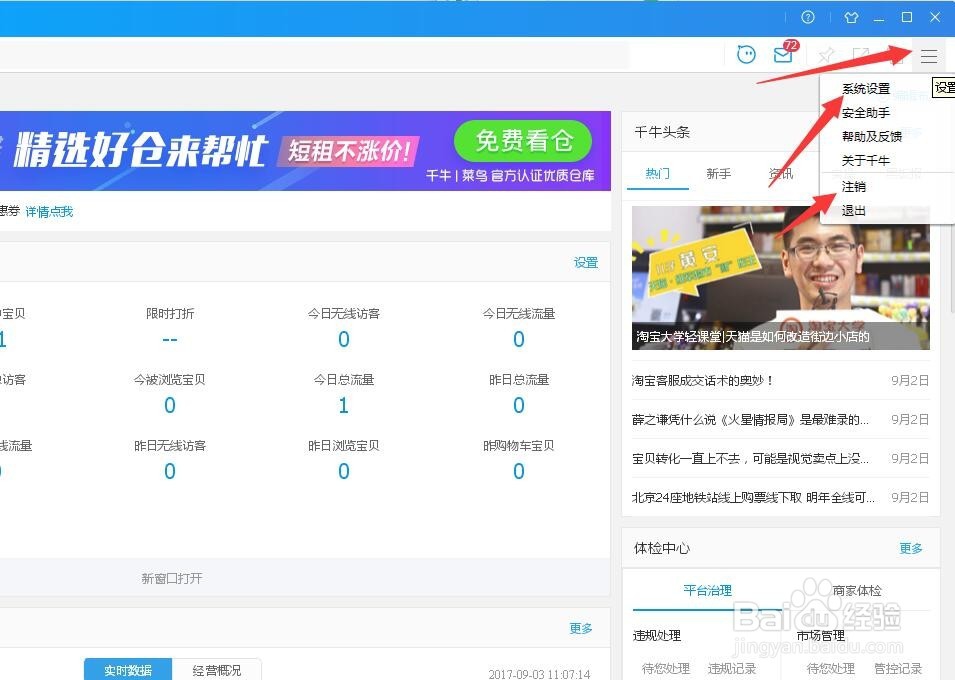The width and height of the screenshot is (955, 680).
Task: Select 安全助手 from the menu
Action: pyautogui.click(x=865, y=113)
